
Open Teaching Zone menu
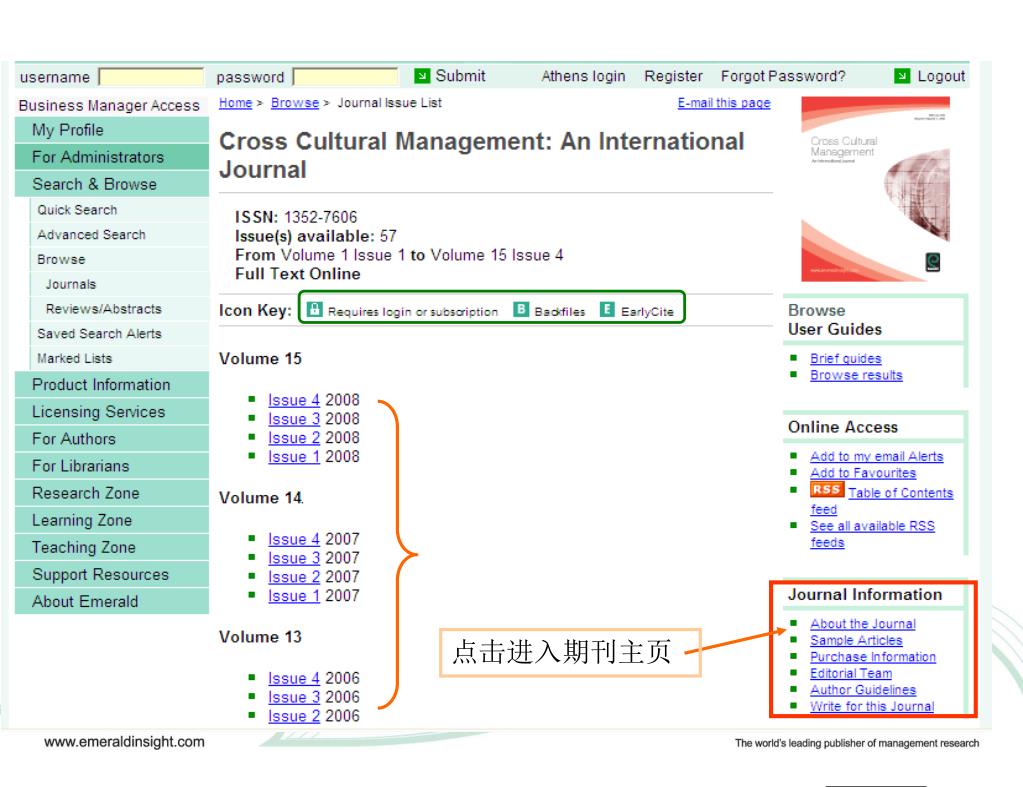112,548
